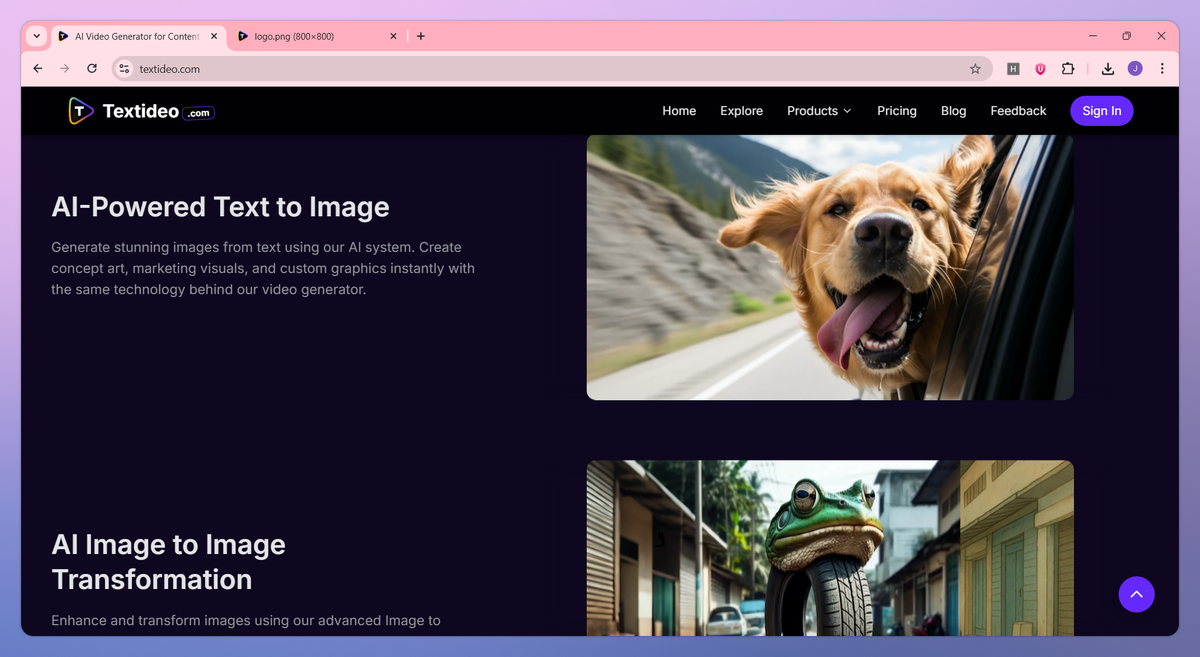The width and height of the screenshot is (1200, 657).
Task: Click the address bar showing textideo.com
Action: [x=550, y=69]
